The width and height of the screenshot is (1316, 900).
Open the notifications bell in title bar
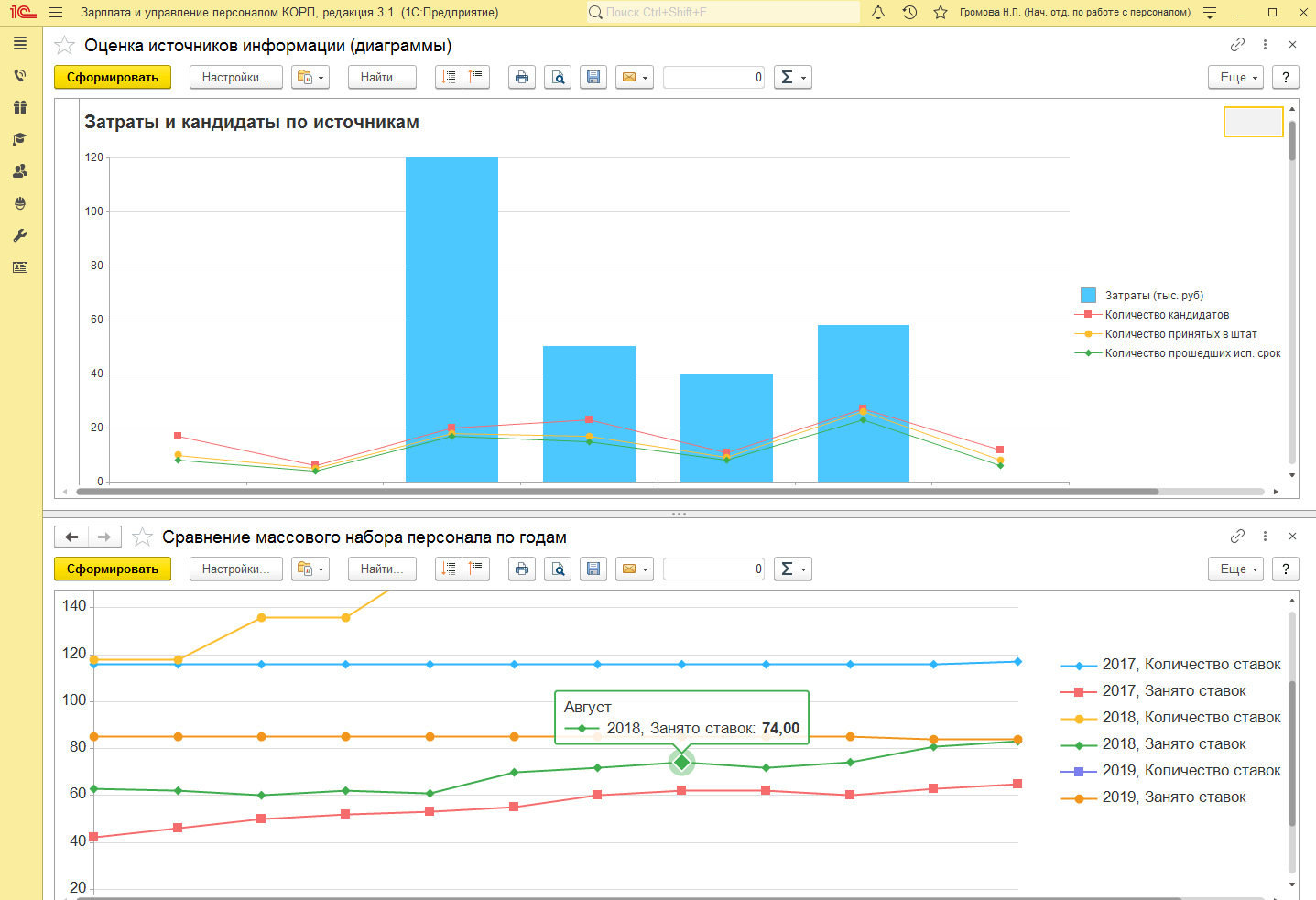[878, 13]
